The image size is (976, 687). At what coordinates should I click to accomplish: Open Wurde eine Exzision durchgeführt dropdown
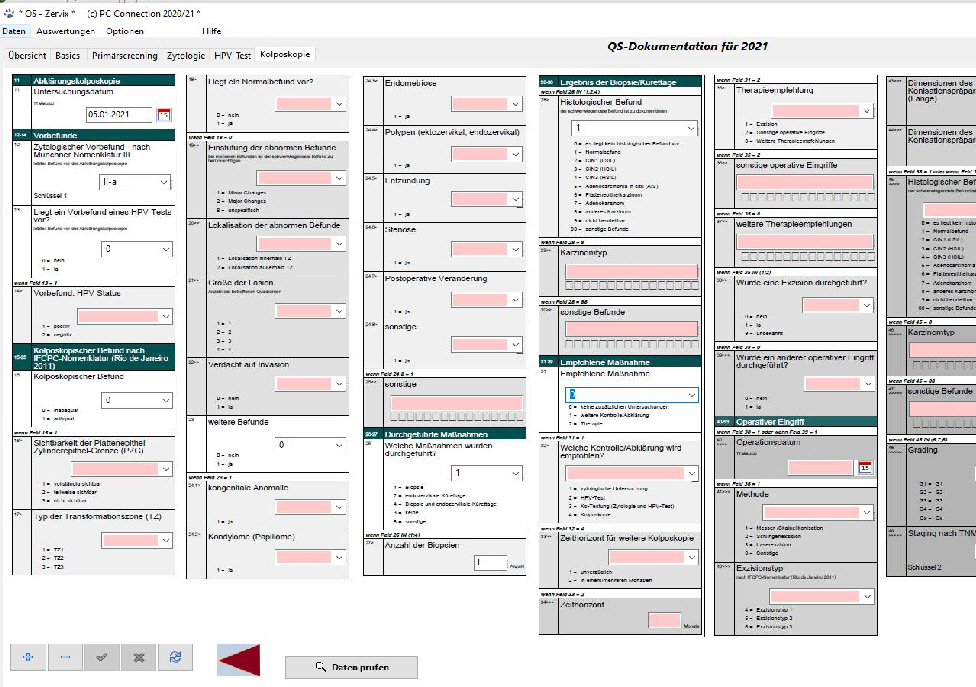(x=837, y=305)
